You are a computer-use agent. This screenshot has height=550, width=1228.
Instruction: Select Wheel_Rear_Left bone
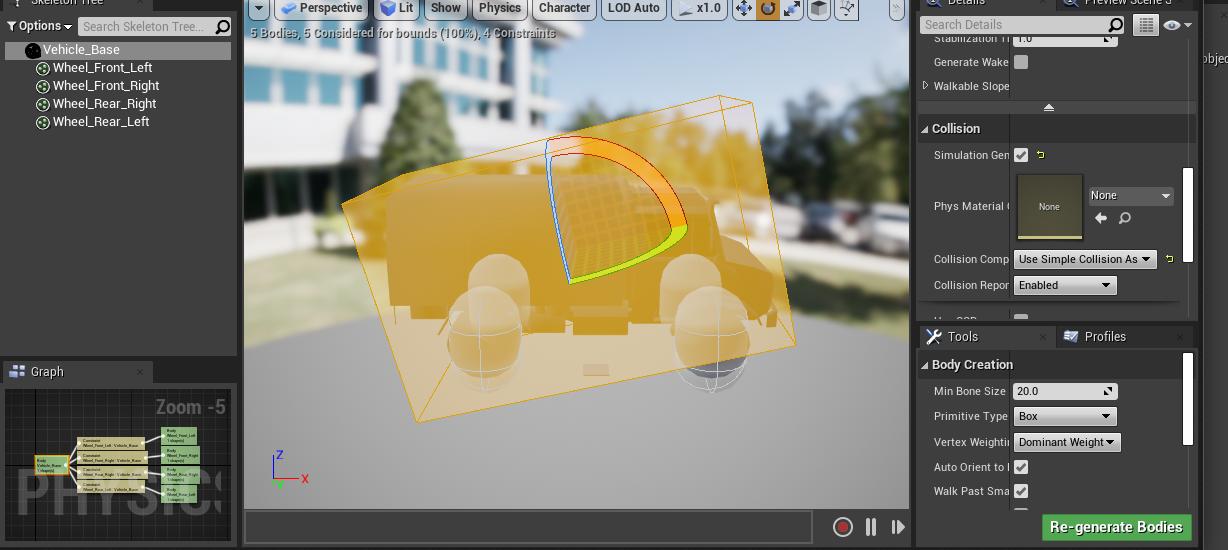click(101, 122)
